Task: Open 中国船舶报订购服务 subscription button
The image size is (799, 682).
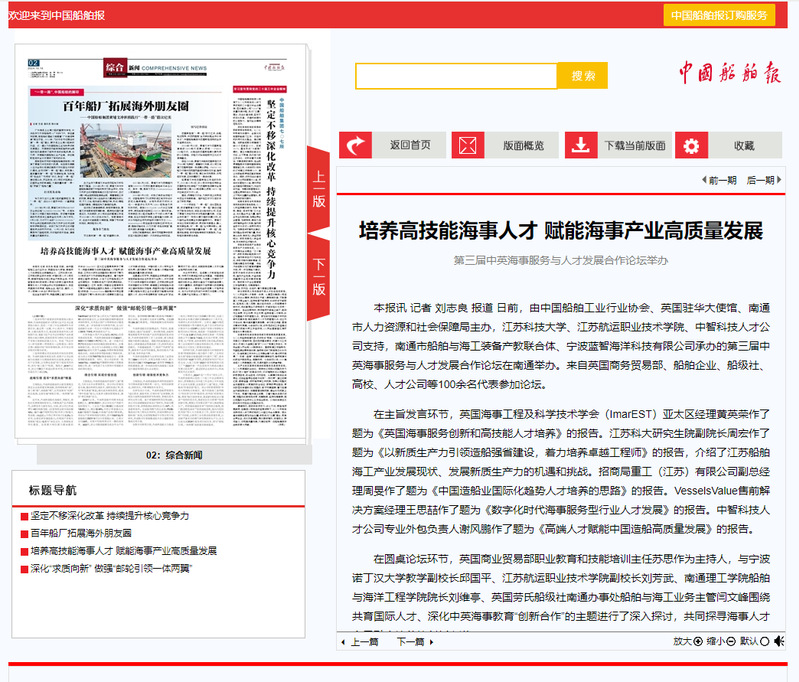Action: (719, 15)
